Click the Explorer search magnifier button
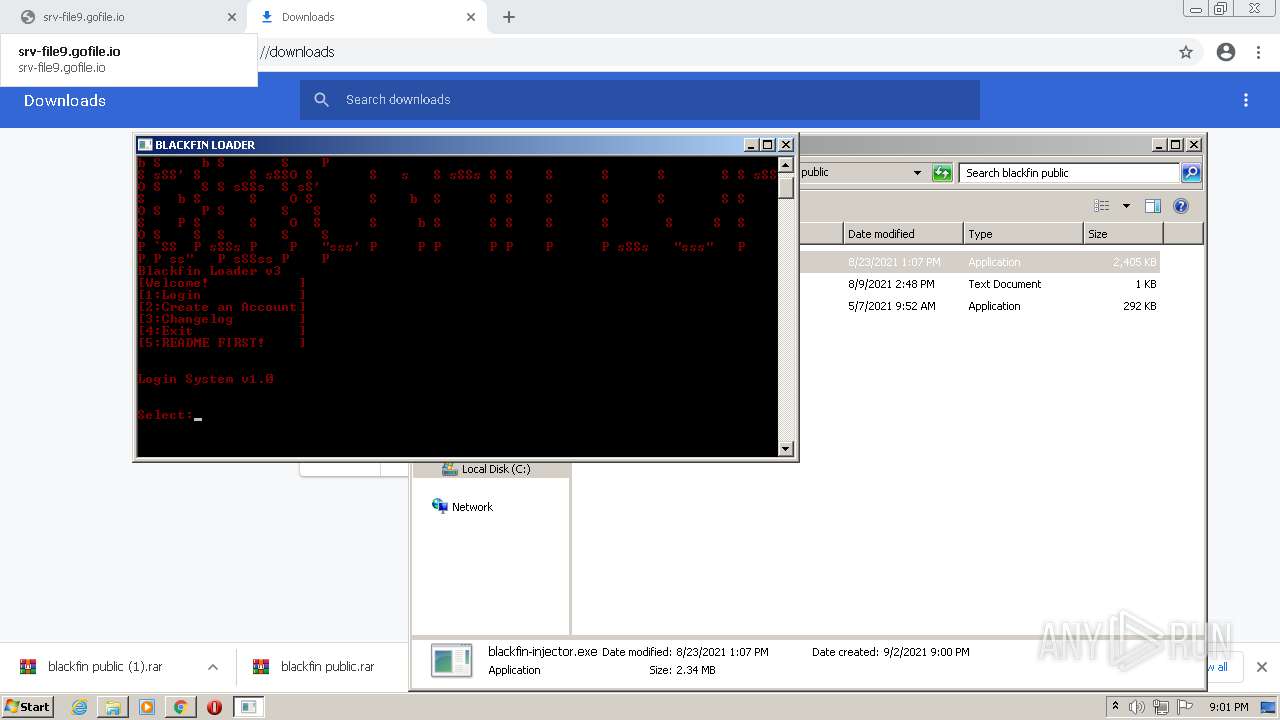The image size is (1280, 720). (1191, 173)
